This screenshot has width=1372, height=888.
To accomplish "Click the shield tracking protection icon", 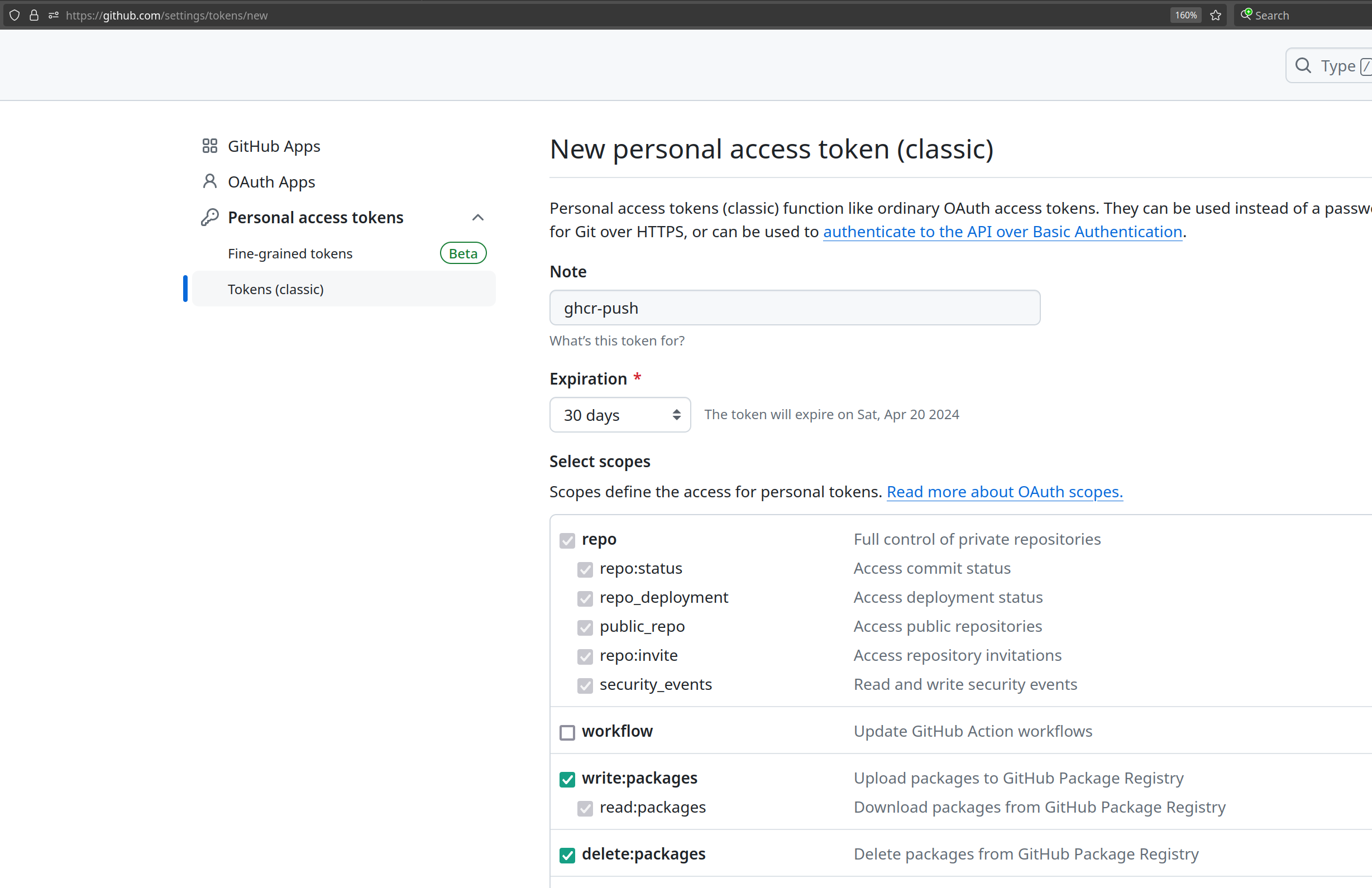I will 15,15.
